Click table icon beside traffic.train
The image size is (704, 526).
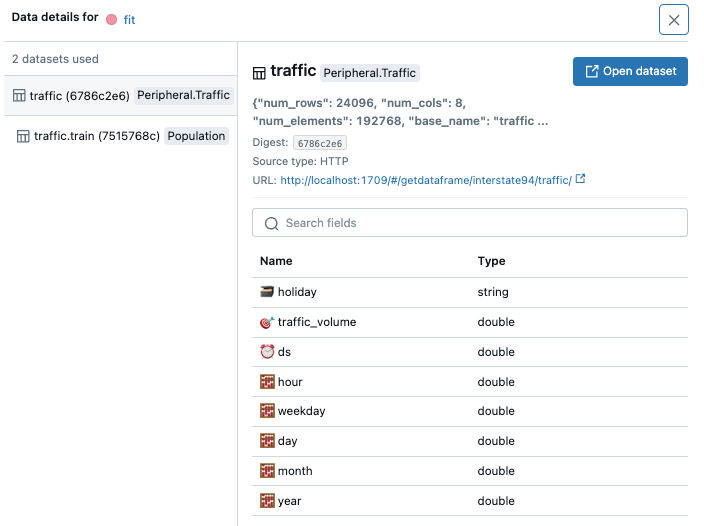click(23, 136)
